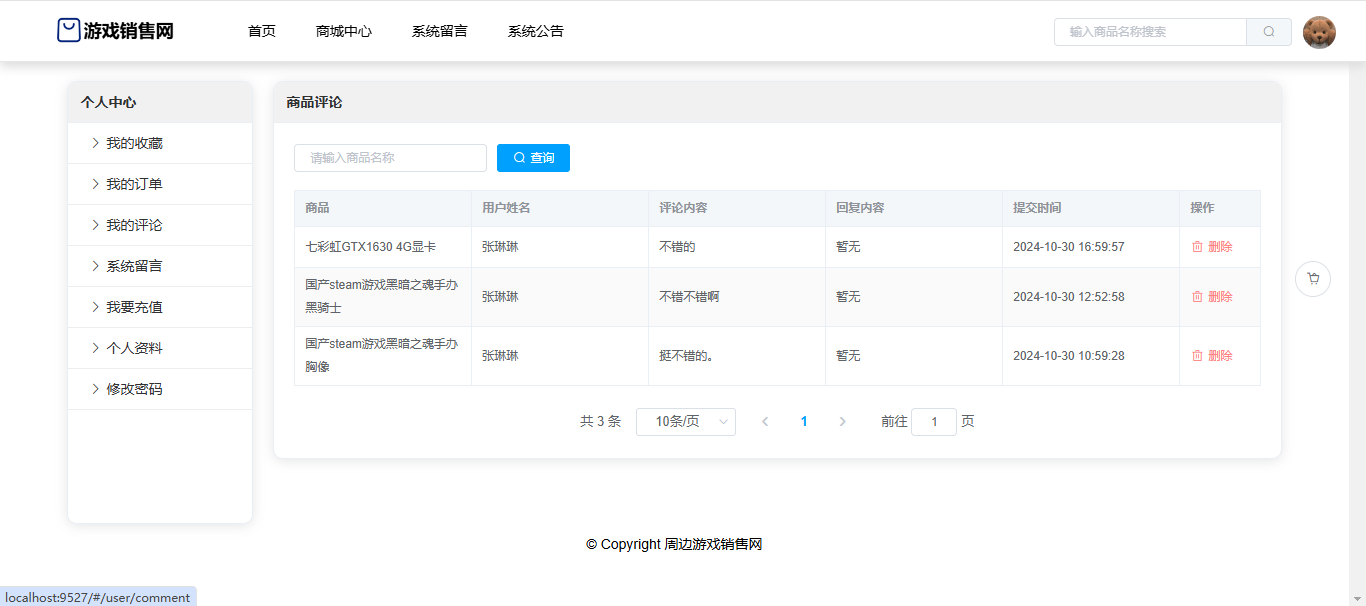1366x606 pixels.
Task: Focus the 请输入商品名称 filter field
Action: [x=390, y=158]
